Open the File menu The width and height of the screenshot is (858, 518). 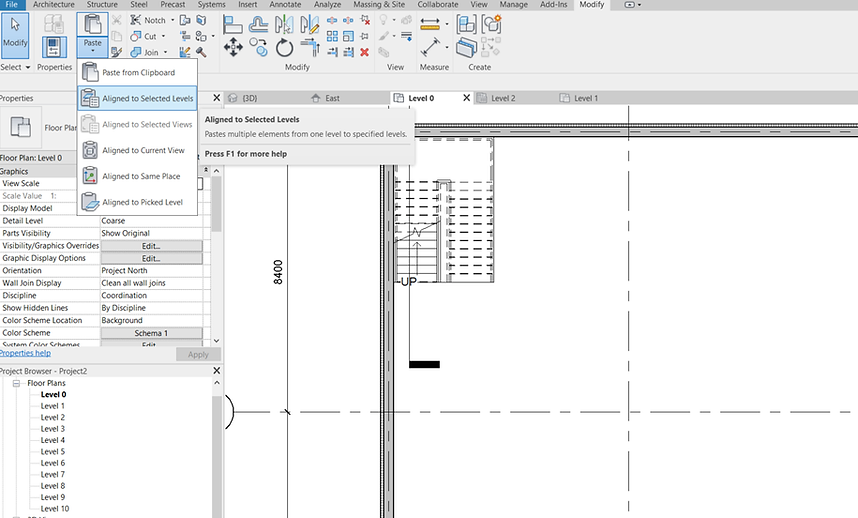click(11, 4)
